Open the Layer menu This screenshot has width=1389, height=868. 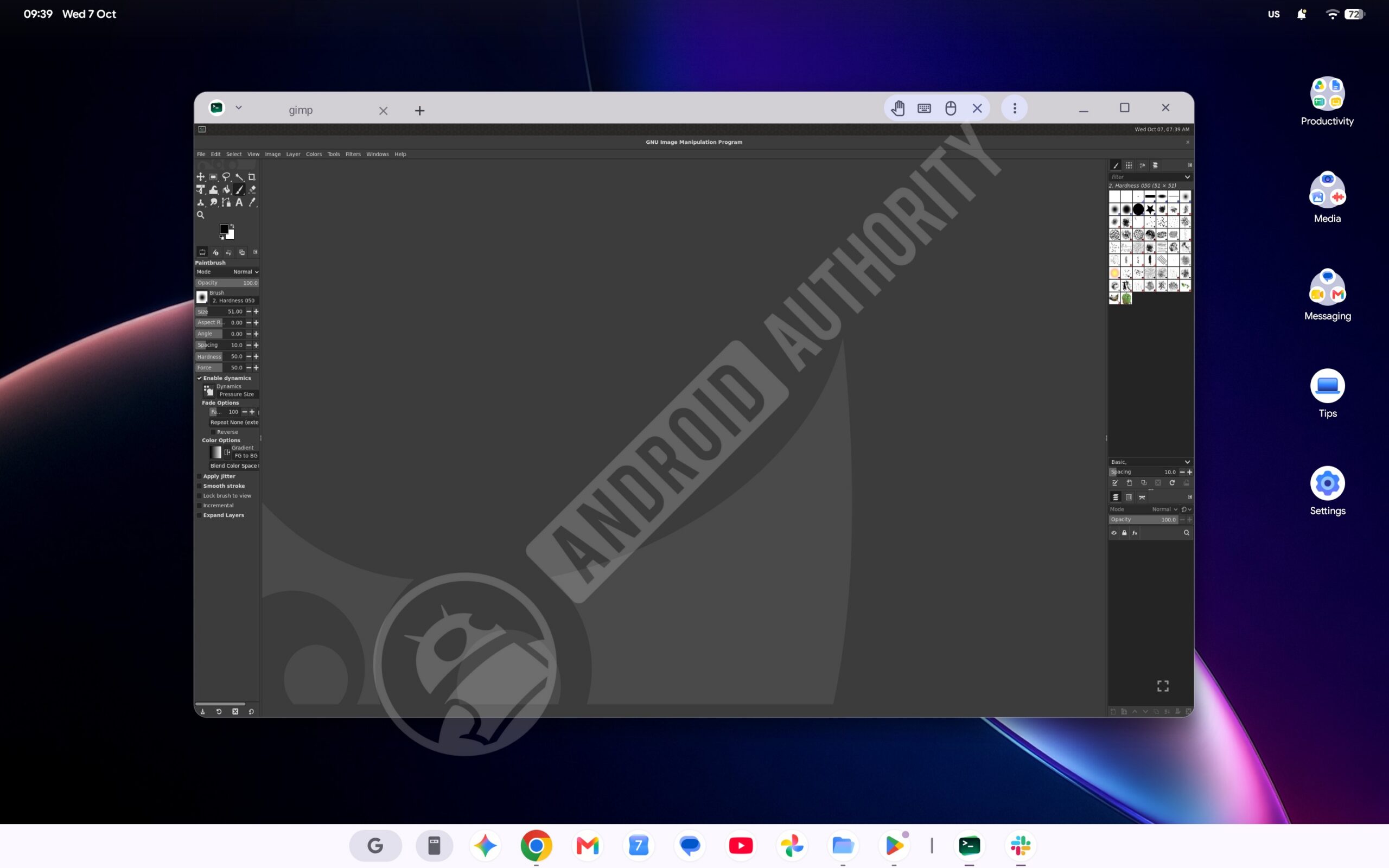[x=294, y=155]
